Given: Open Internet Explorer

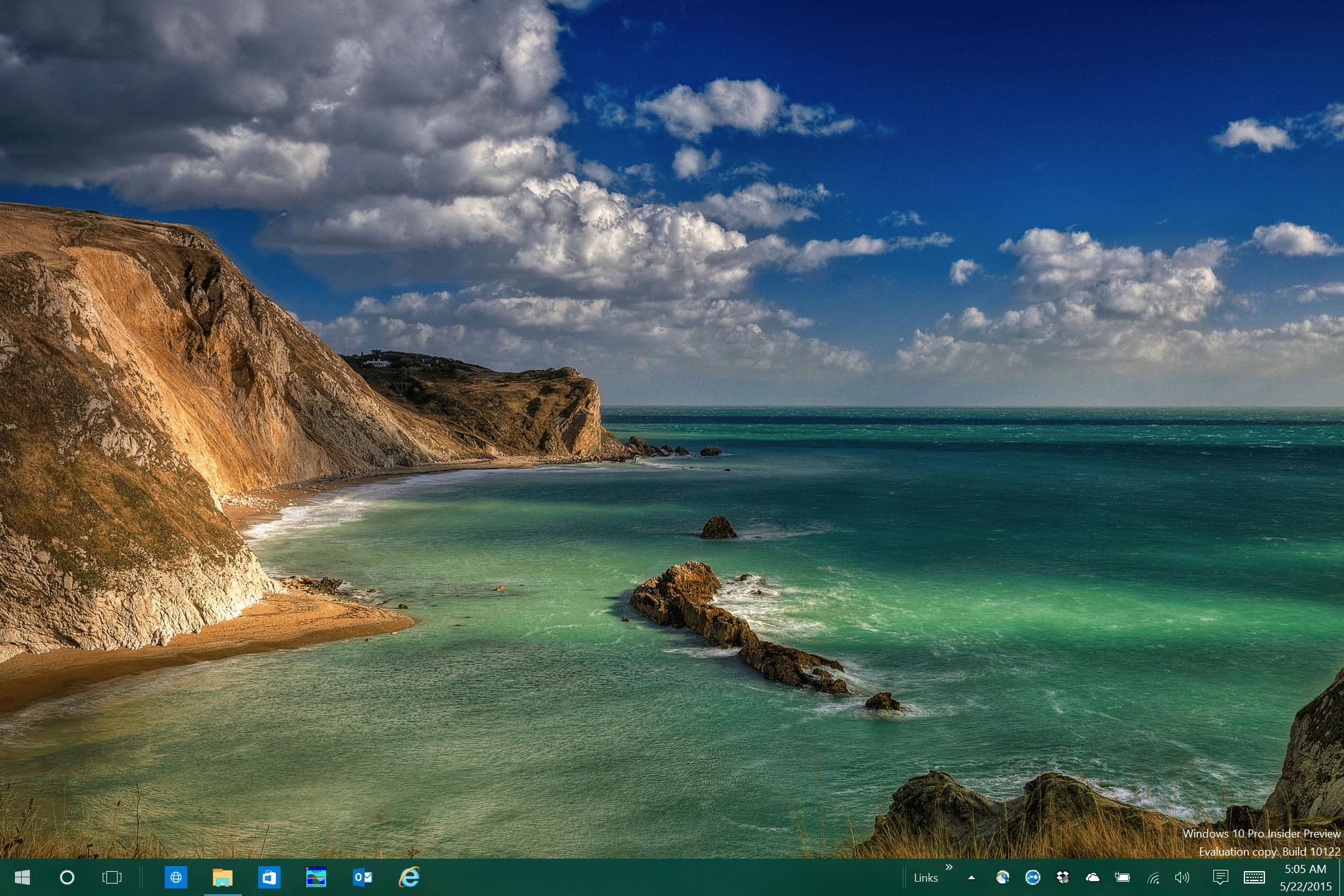Looking at the screenshot, I should tap(409, 877).
